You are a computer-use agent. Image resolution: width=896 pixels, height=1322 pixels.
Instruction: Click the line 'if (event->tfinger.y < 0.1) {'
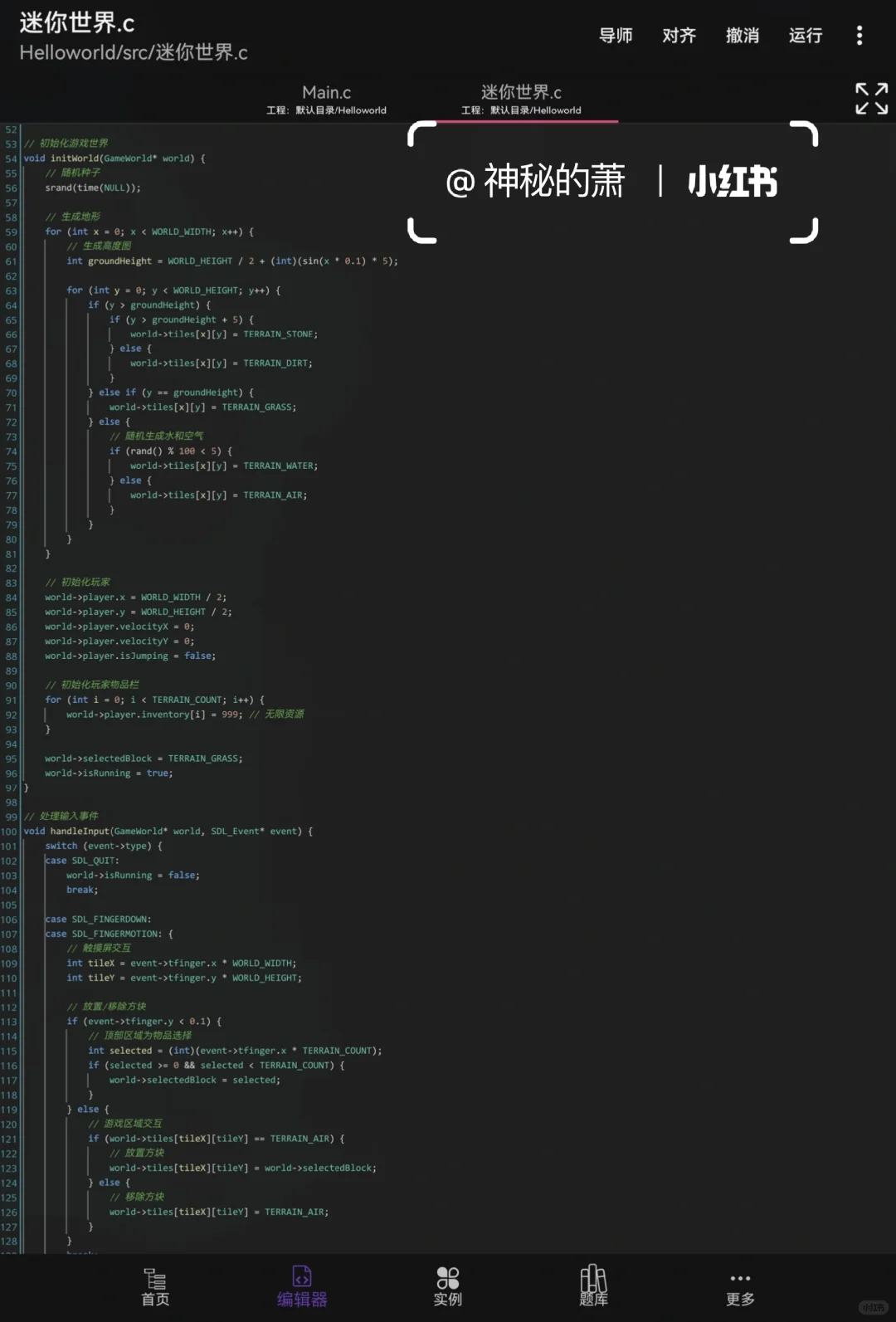pos(144,1022)
